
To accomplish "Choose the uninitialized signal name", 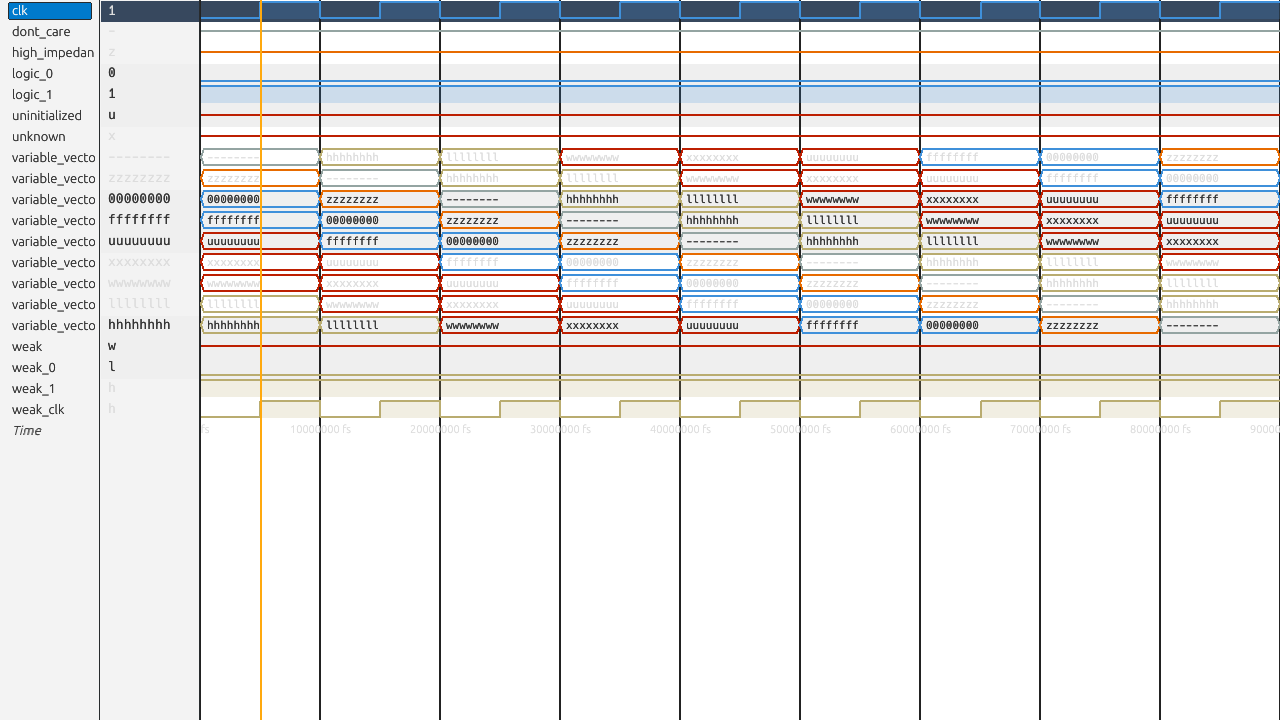I will click(x=46, y=116).
